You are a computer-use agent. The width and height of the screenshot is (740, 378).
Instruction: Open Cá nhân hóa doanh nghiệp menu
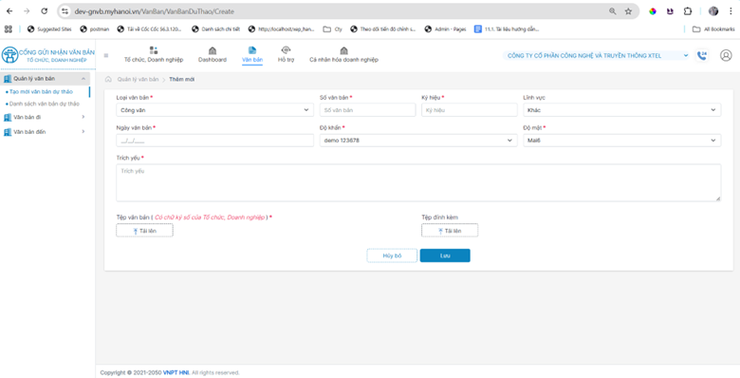click(x=344, y=55)
